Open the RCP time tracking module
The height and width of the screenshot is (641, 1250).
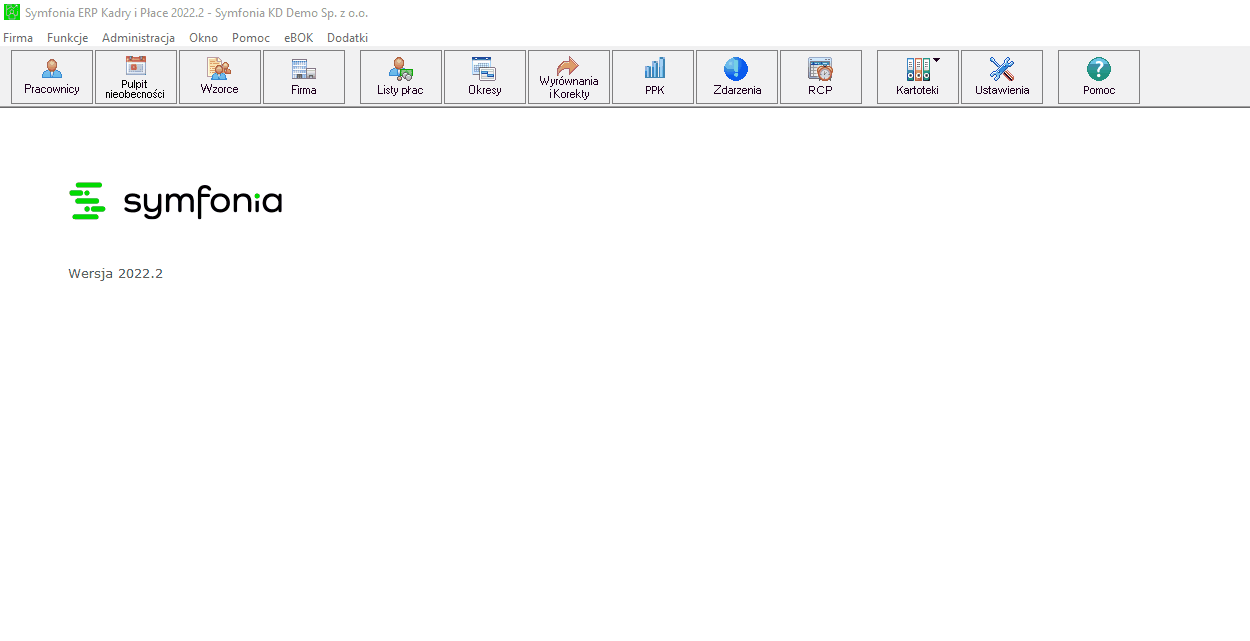pos(821,77)
